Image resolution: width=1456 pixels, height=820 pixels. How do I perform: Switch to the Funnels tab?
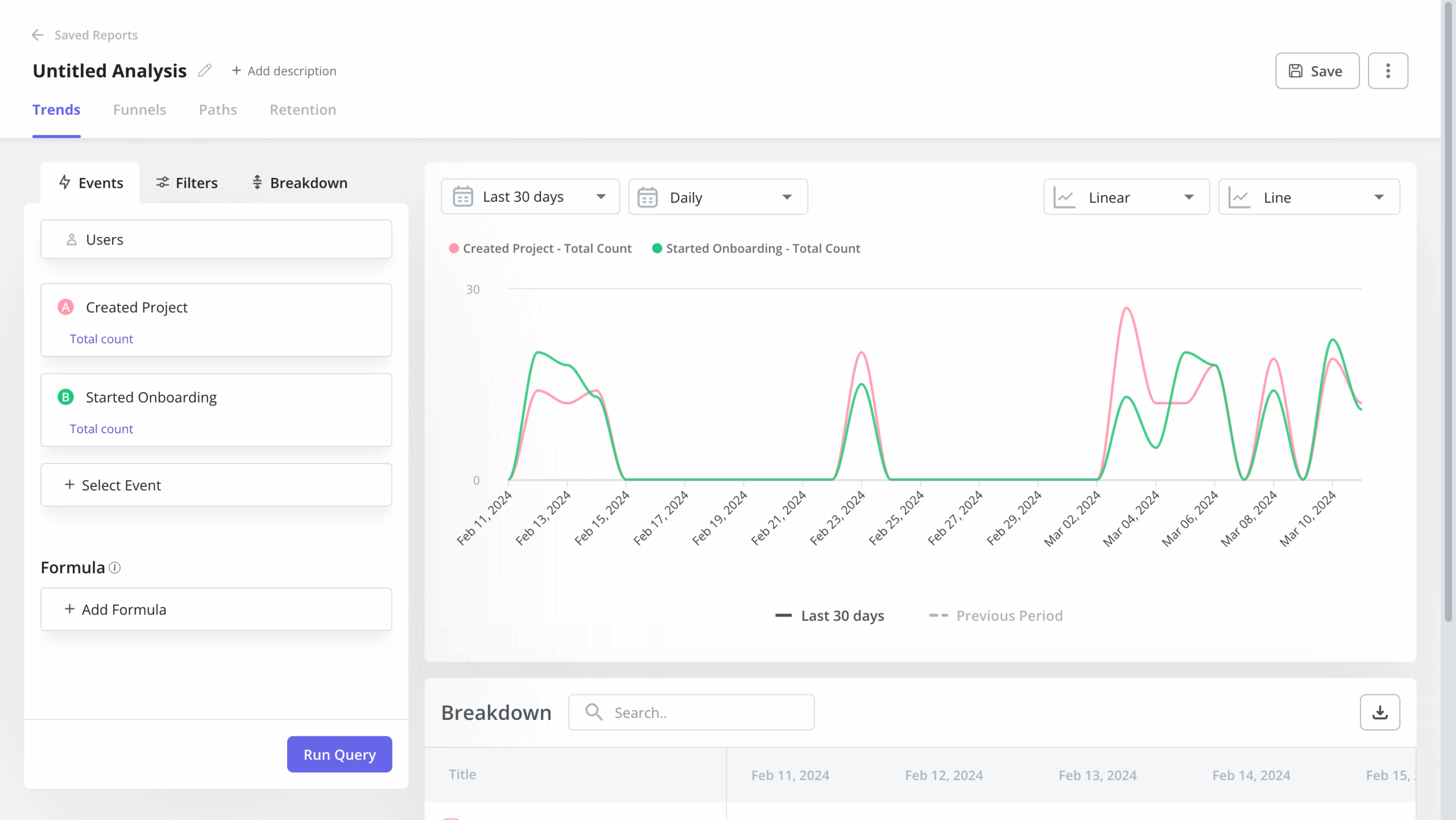[140, 110]
